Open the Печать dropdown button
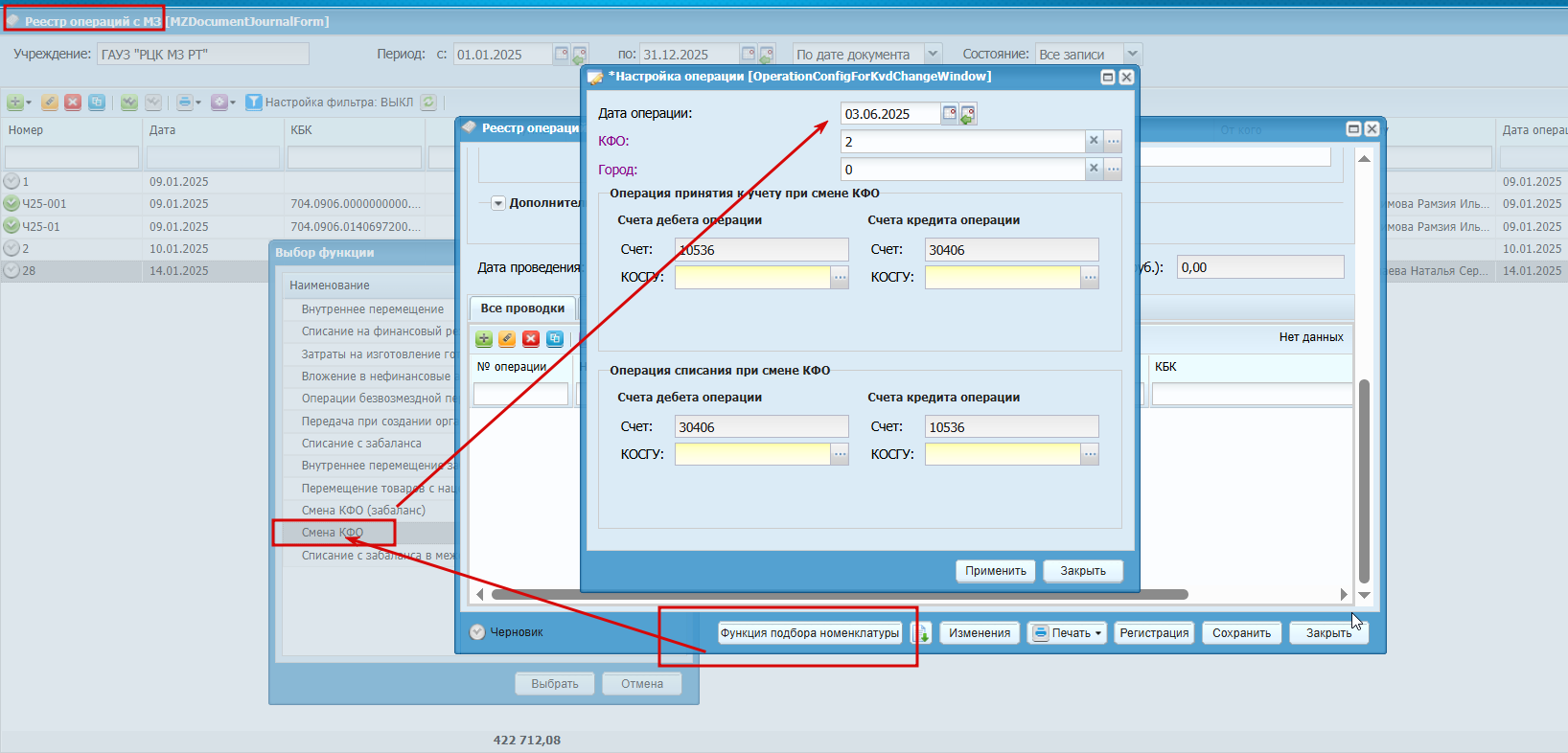The image size is (1568, 753). pyautogui.click(x=1068, y=633)
